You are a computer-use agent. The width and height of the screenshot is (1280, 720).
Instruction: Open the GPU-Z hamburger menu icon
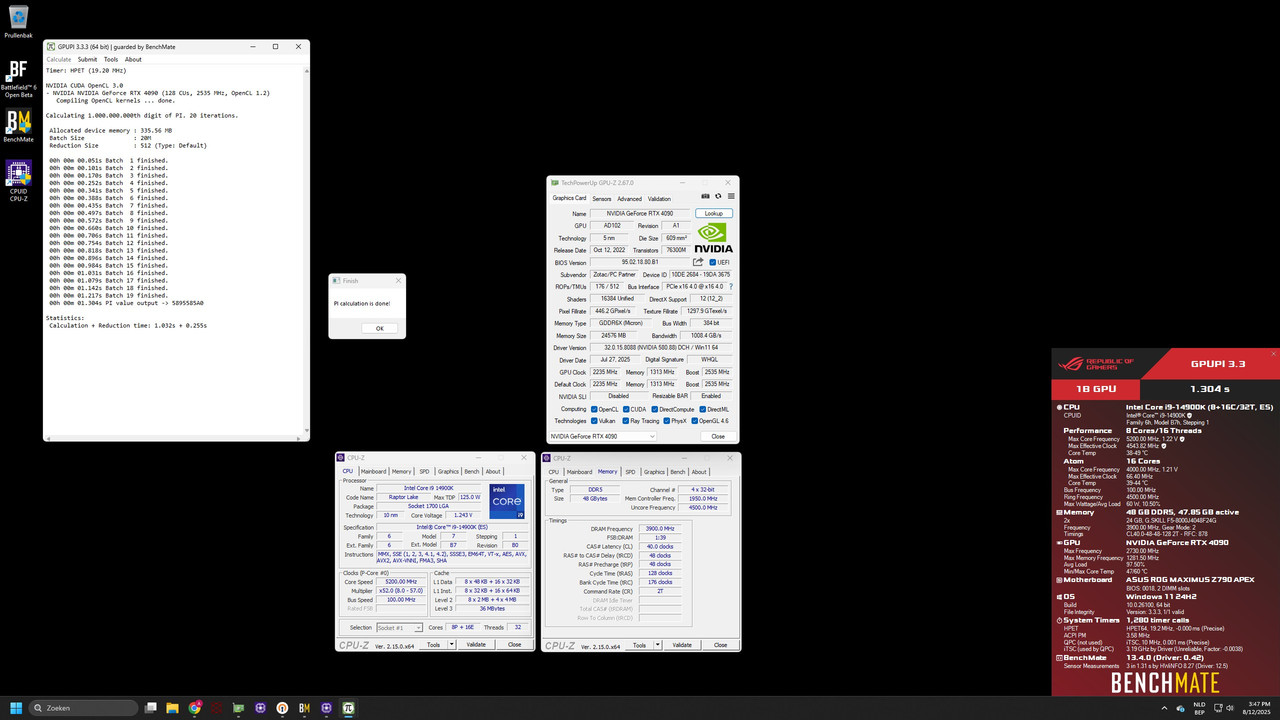coord(730,196)
